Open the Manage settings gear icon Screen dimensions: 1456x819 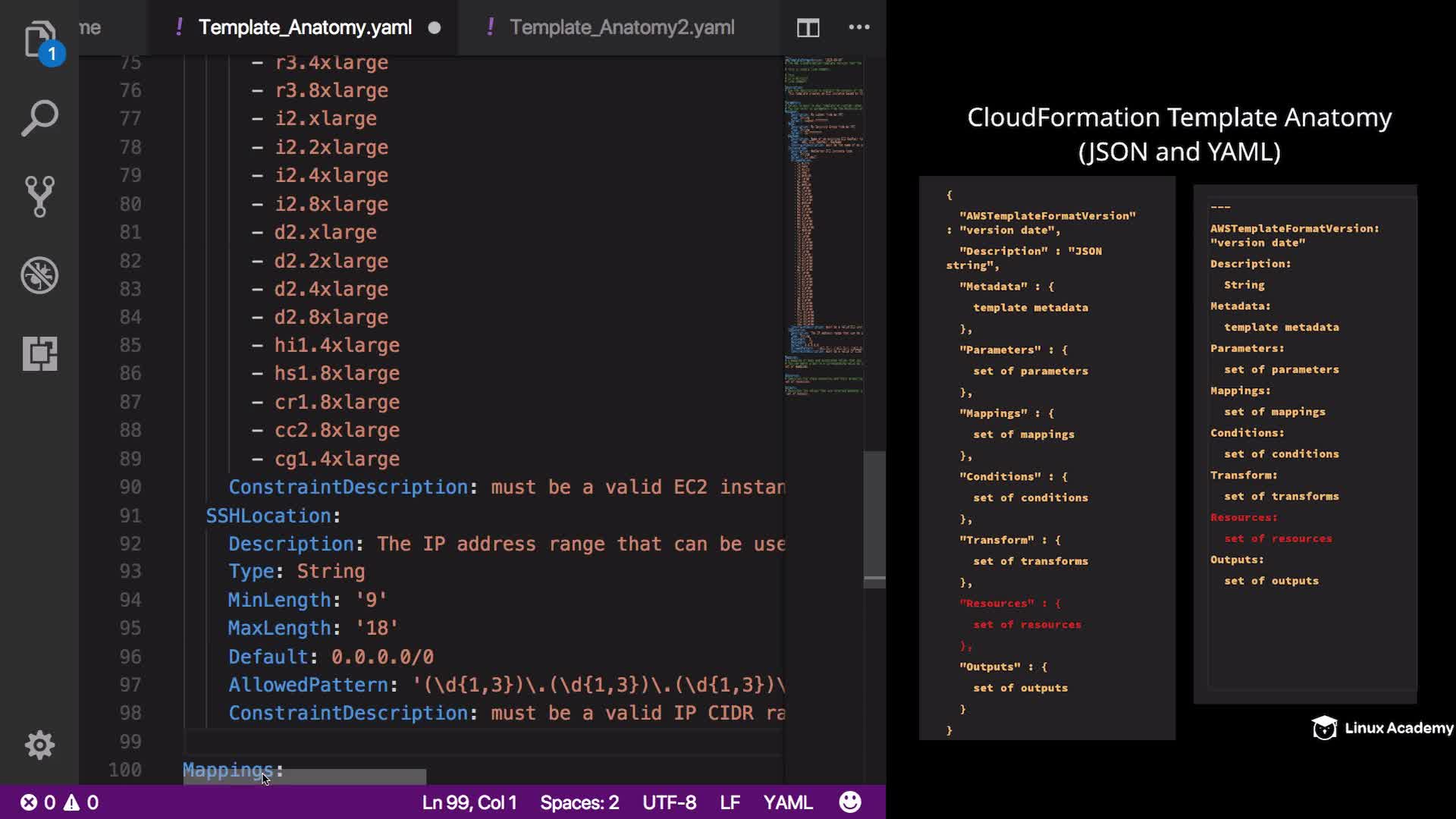39,745
